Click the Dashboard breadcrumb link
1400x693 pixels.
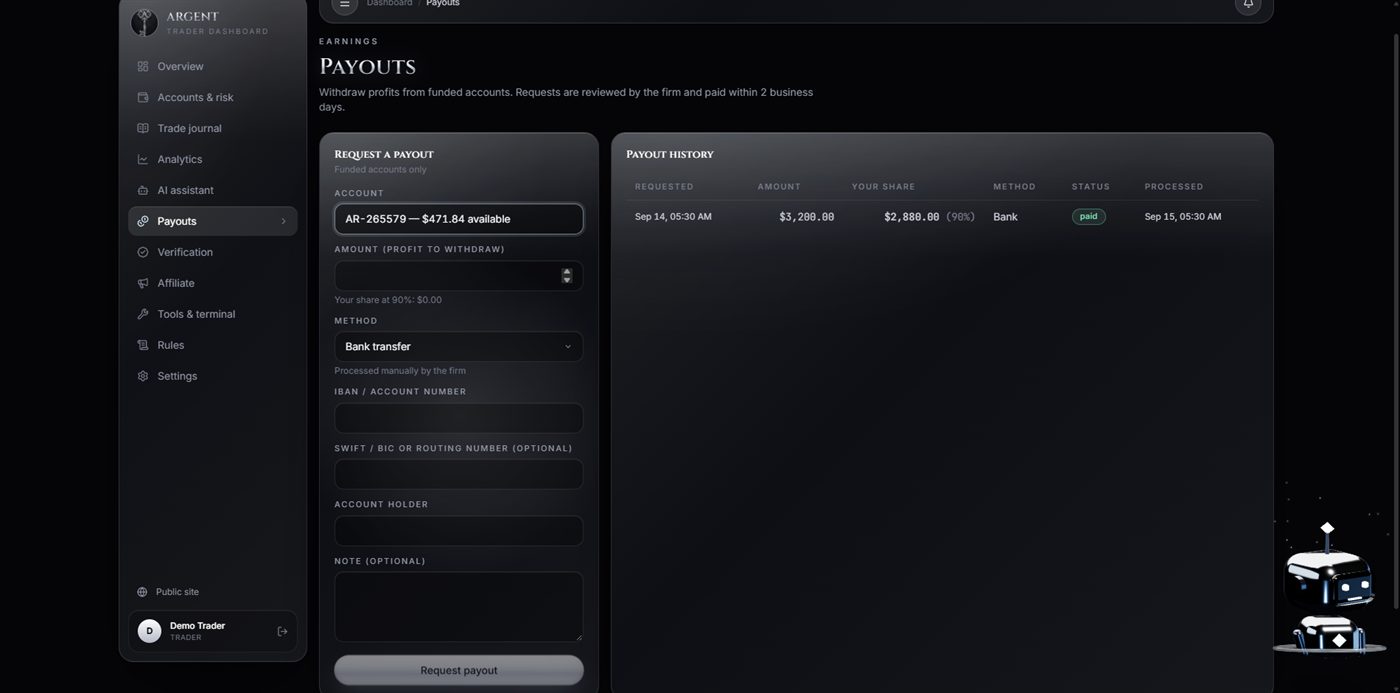[x=389, y=3]
